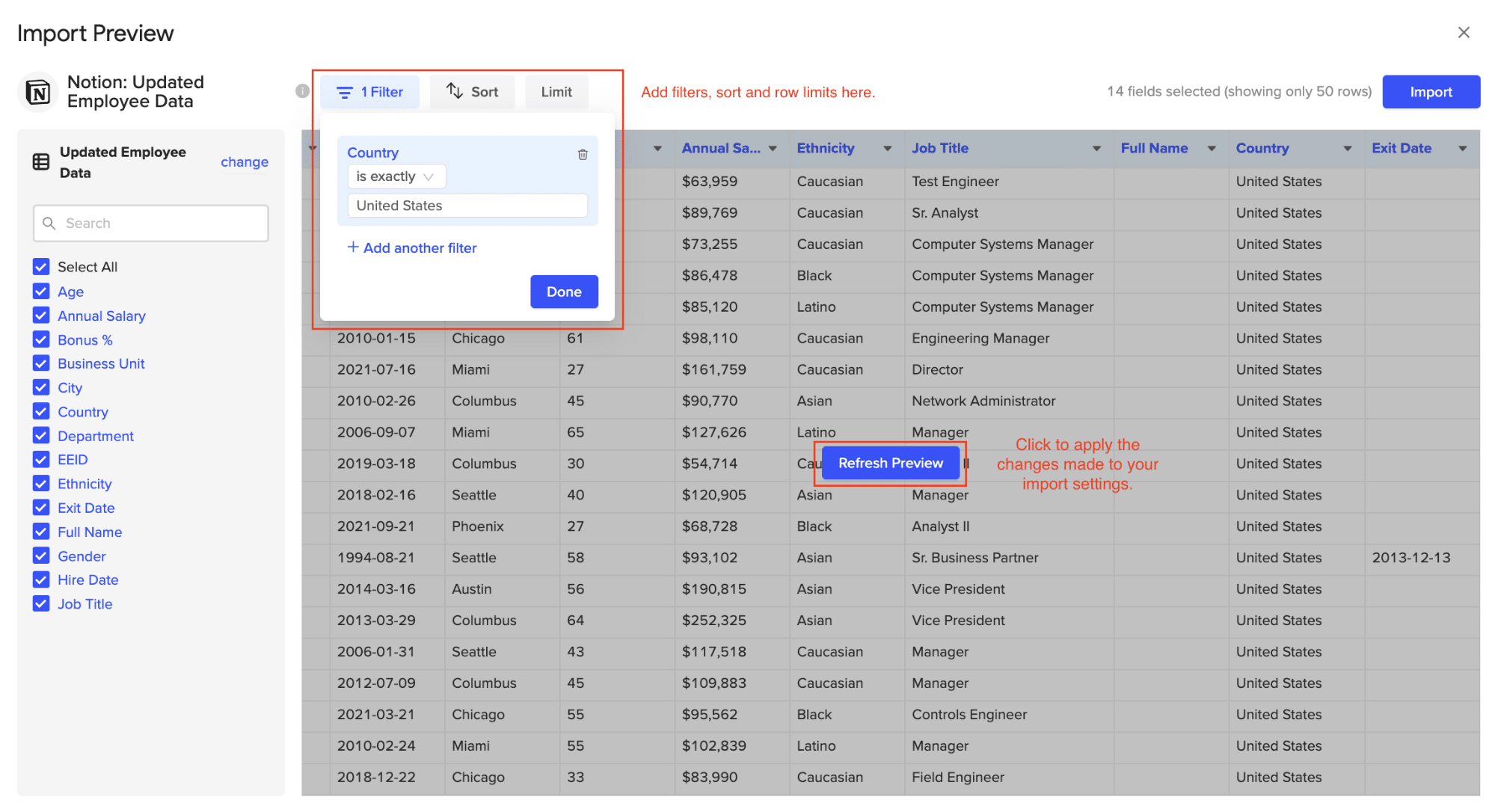
Task: Open the Limit options
Action: click(556, 92)
